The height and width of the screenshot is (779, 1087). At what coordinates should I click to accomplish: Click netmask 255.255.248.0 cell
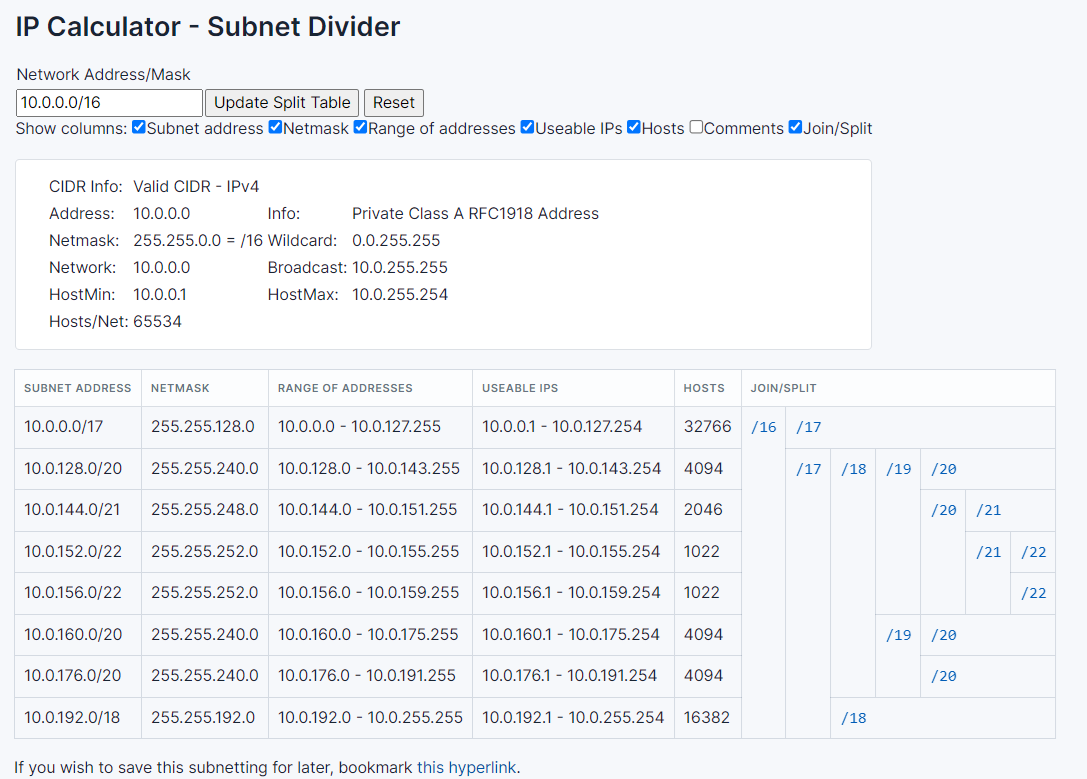(x=205, y=510)
